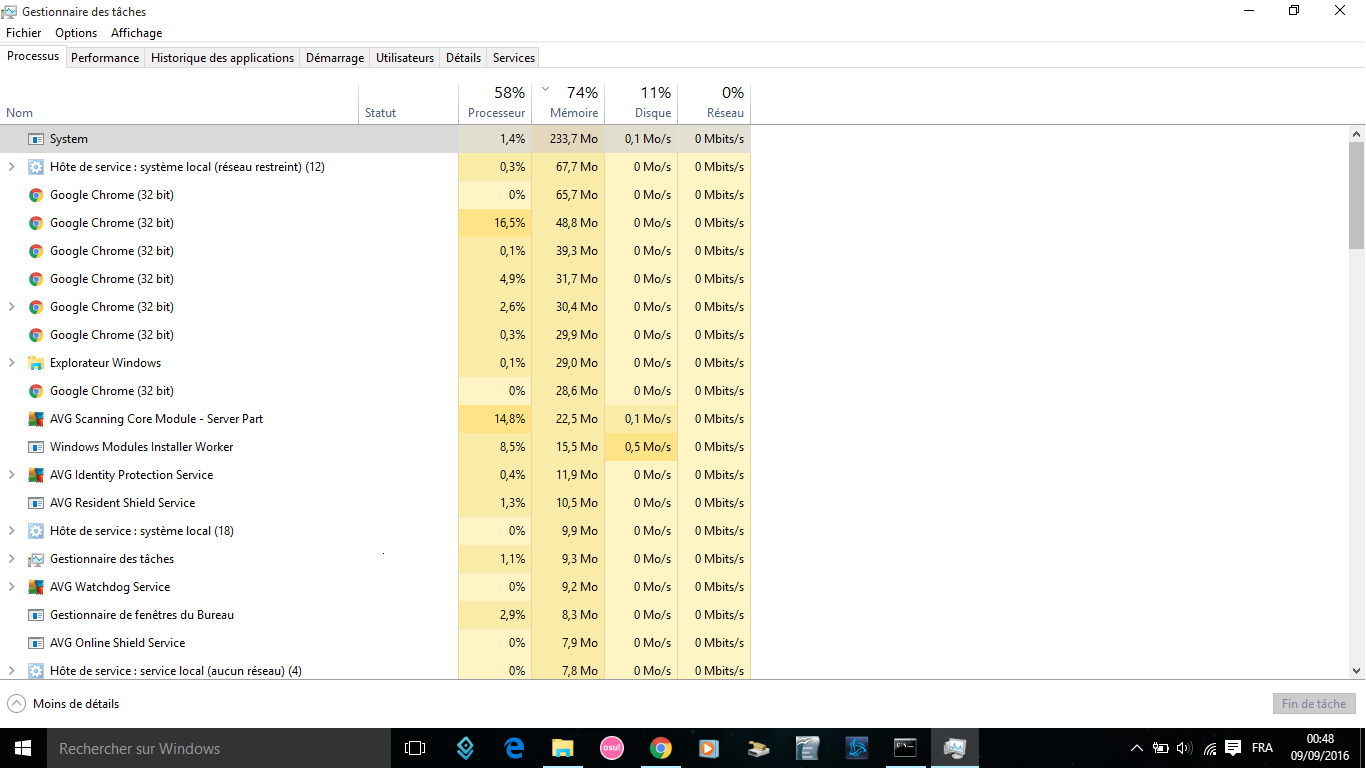The width and height of the screenshot is (1366, 768).
Task: Sort by the Réseau 0% column
Action: (x=714, y=103)
